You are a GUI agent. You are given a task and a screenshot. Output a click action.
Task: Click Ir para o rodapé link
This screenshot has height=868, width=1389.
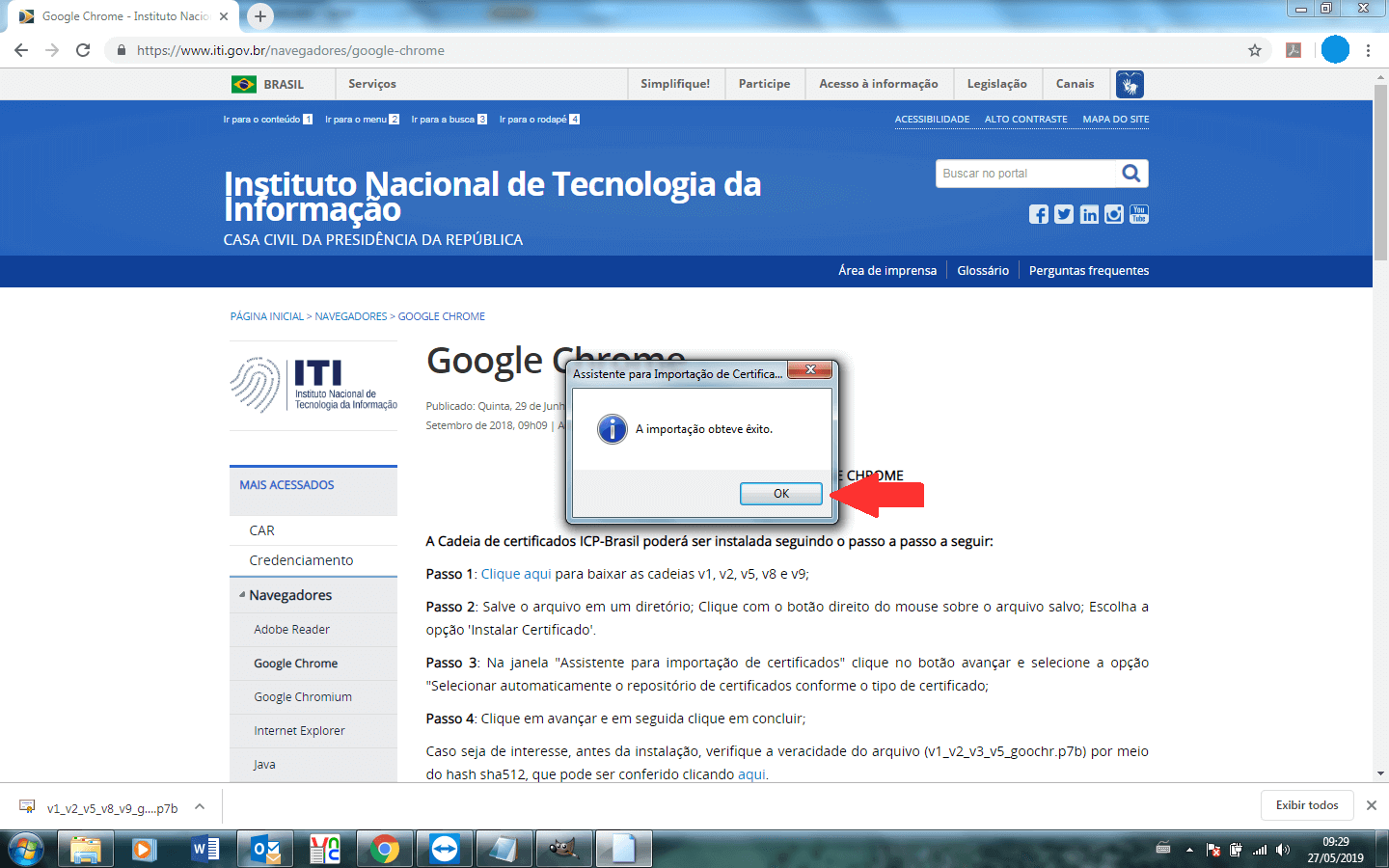click(539, 120)
